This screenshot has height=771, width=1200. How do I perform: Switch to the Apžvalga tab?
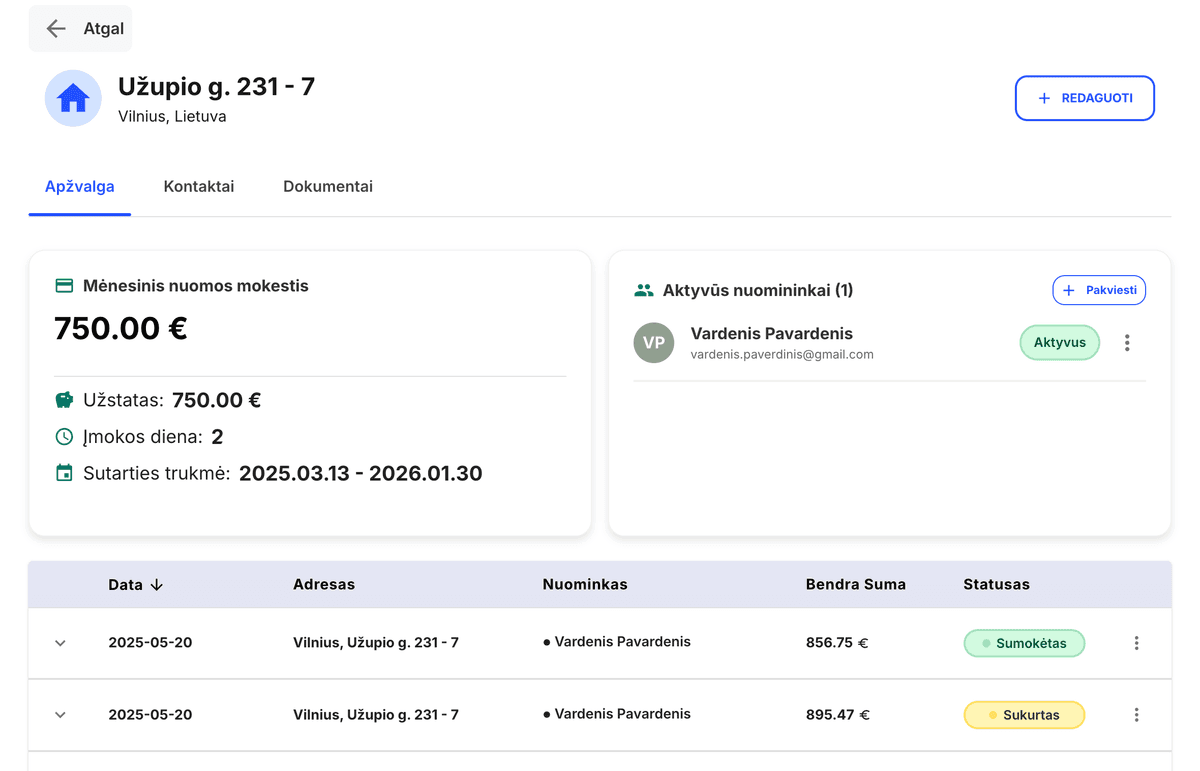coord(80,187)
